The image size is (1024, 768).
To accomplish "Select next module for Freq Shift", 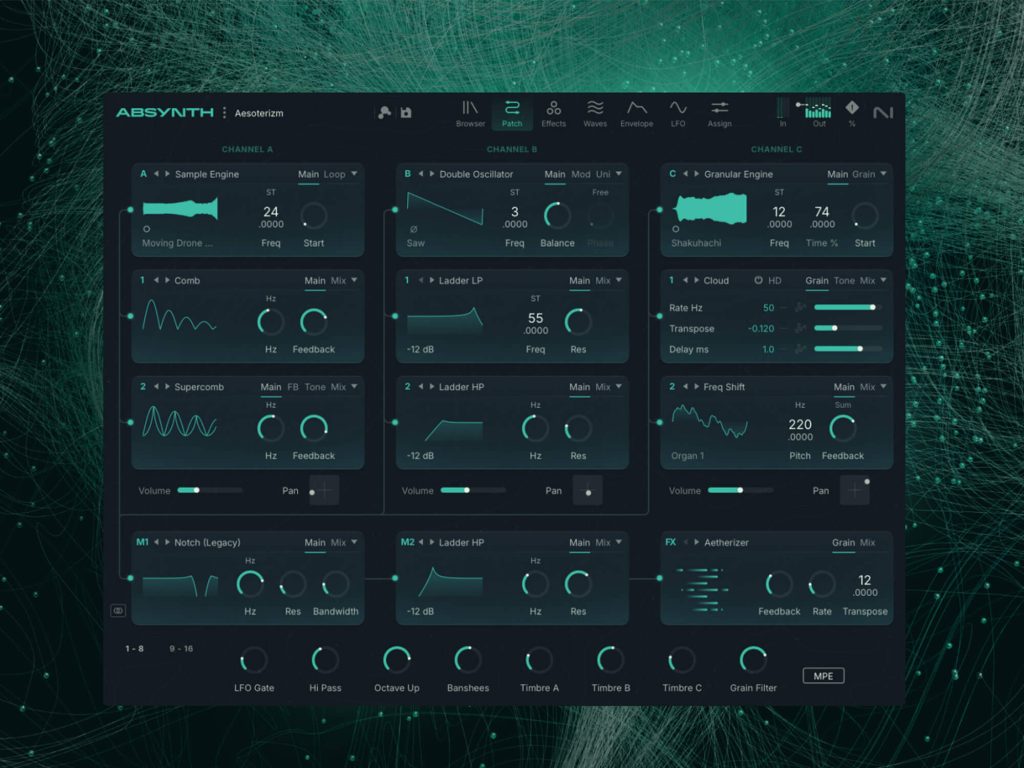I will (x=696, y=387).
